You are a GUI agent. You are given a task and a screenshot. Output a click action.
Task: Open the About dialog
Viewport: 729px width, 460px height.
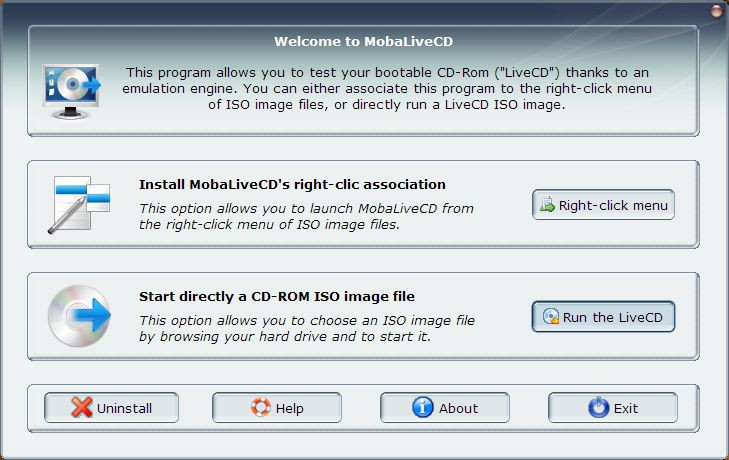tap(445, 408)
